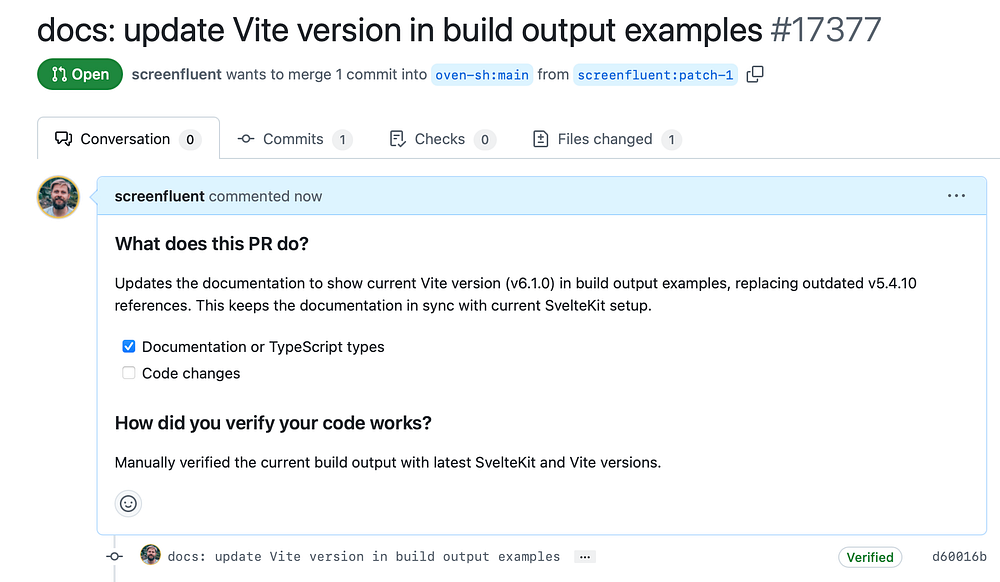Click the Verified signature badge

(x=870, y=557)
